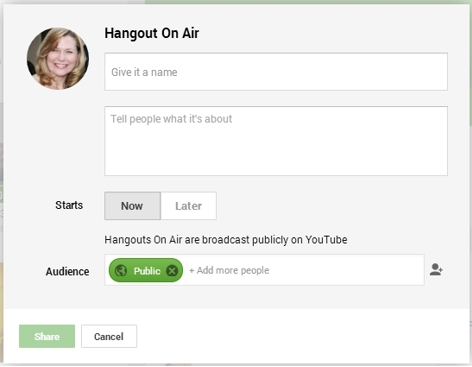Remove the Public audience chip with X
472x367 pixels.
tap(172, 271)
